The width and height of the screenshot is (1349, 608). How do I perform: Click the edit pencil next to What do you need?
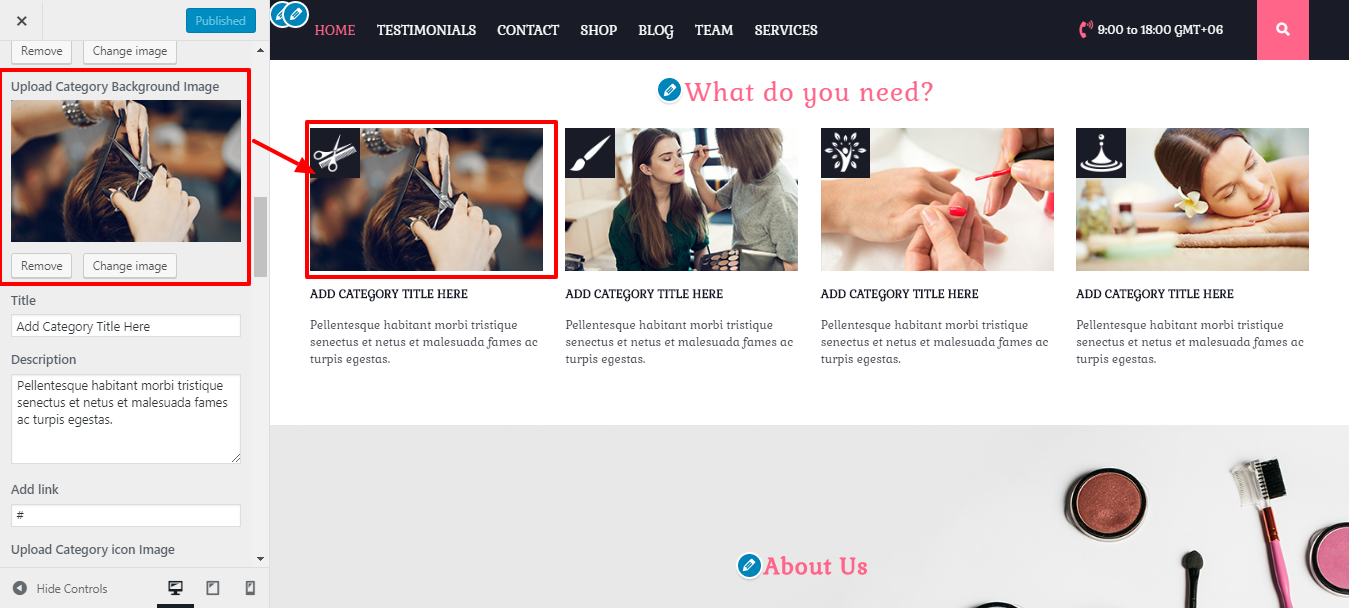[669, 90]
